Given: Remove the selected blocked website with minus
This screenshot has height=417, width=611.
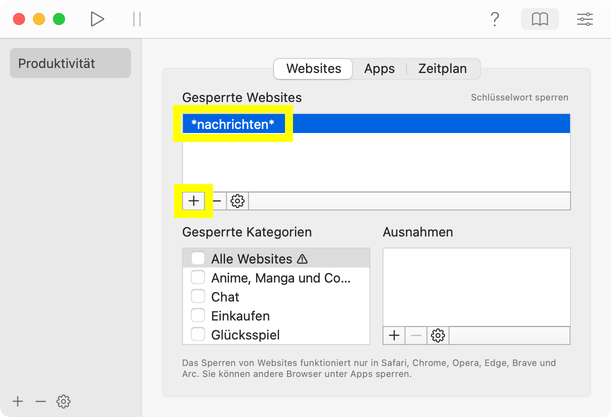Looking at the screenshot, I should [x=217, y=201].
